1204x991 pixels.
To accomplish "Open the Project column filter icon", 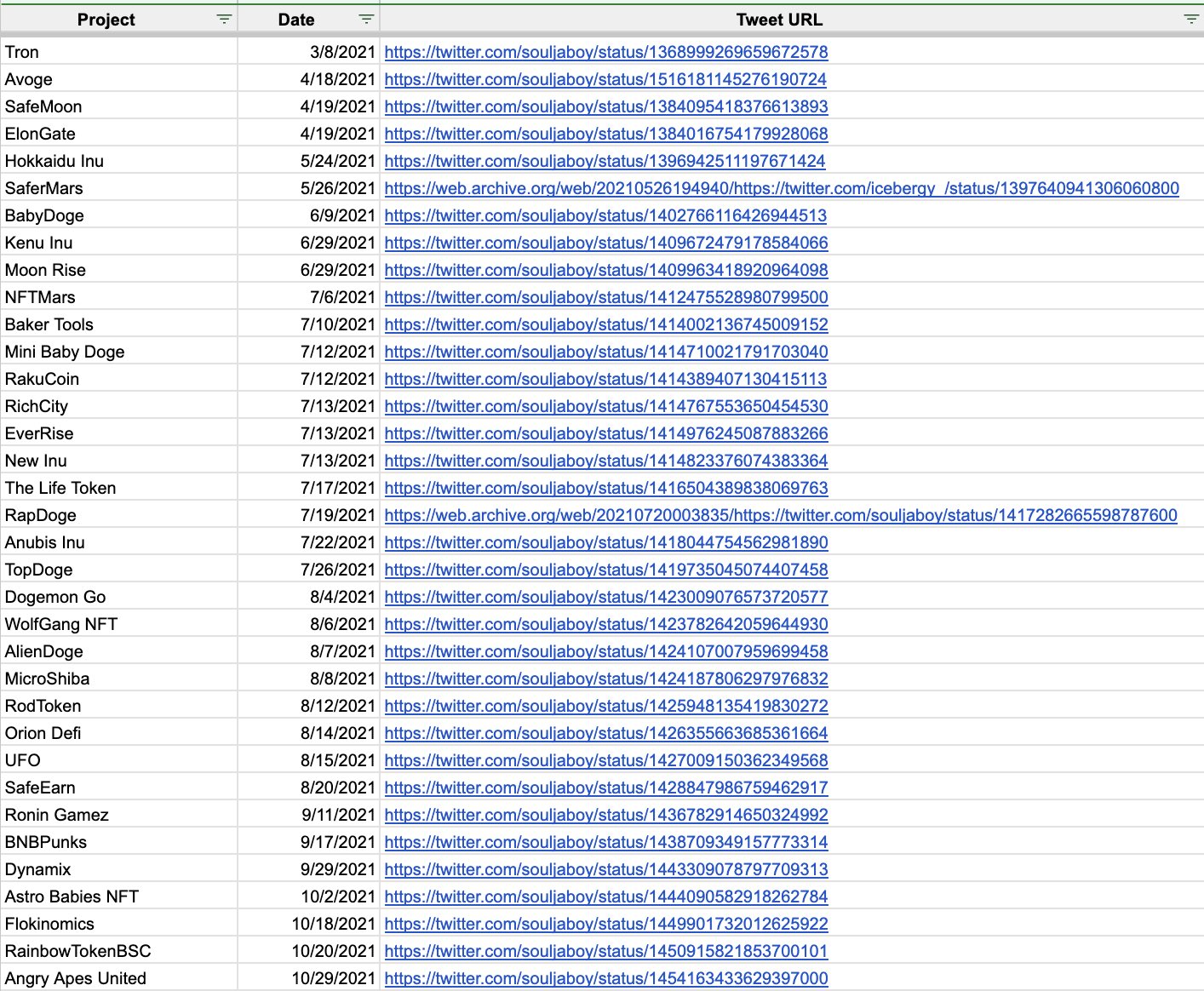I will coord(224,19).
